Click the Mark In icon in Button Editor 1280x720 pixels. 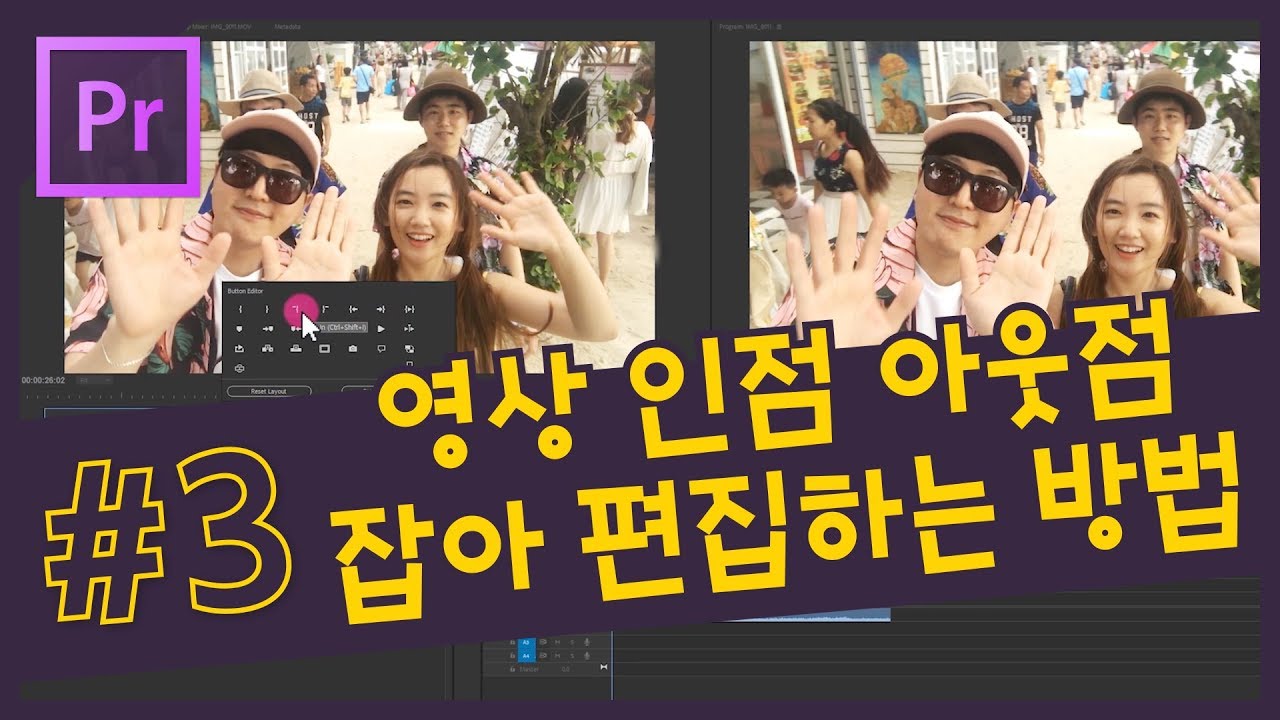click(240, 309)
